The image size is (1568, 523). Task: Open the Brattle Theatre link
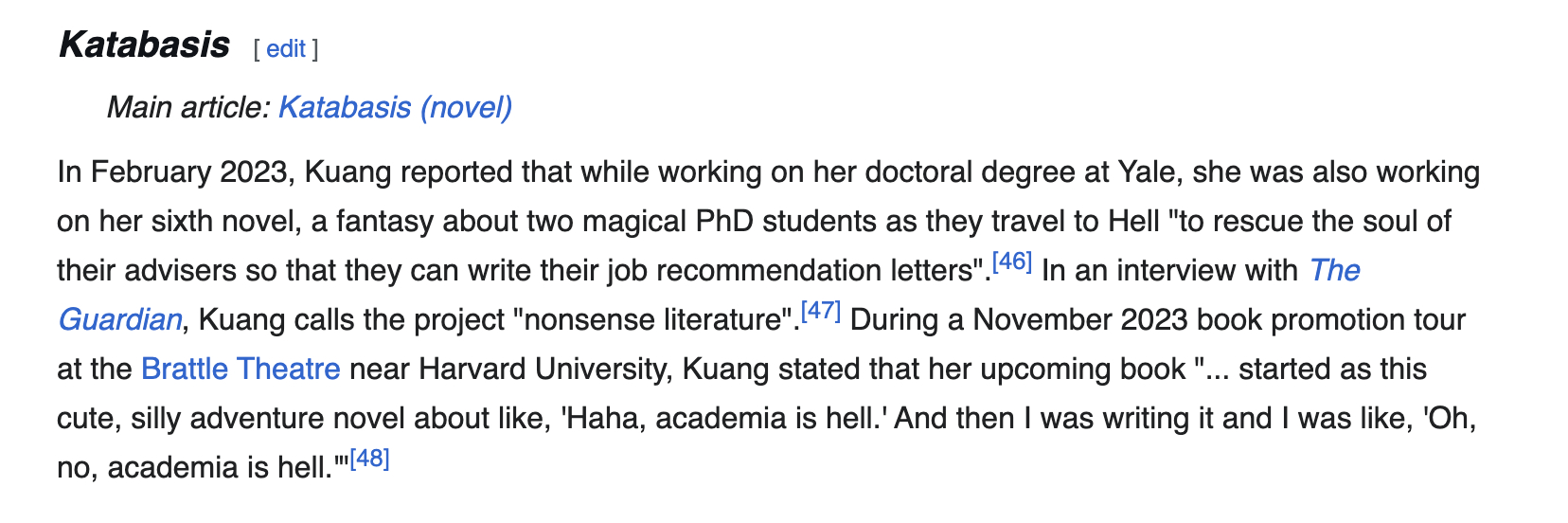point(241,369)
